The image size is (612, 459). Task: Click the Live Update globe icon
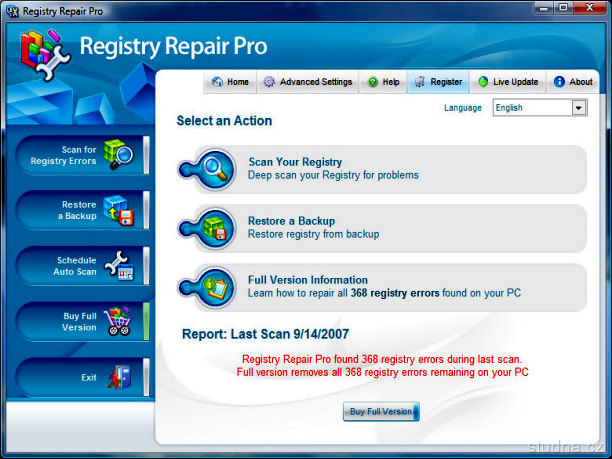pos(483,82)
